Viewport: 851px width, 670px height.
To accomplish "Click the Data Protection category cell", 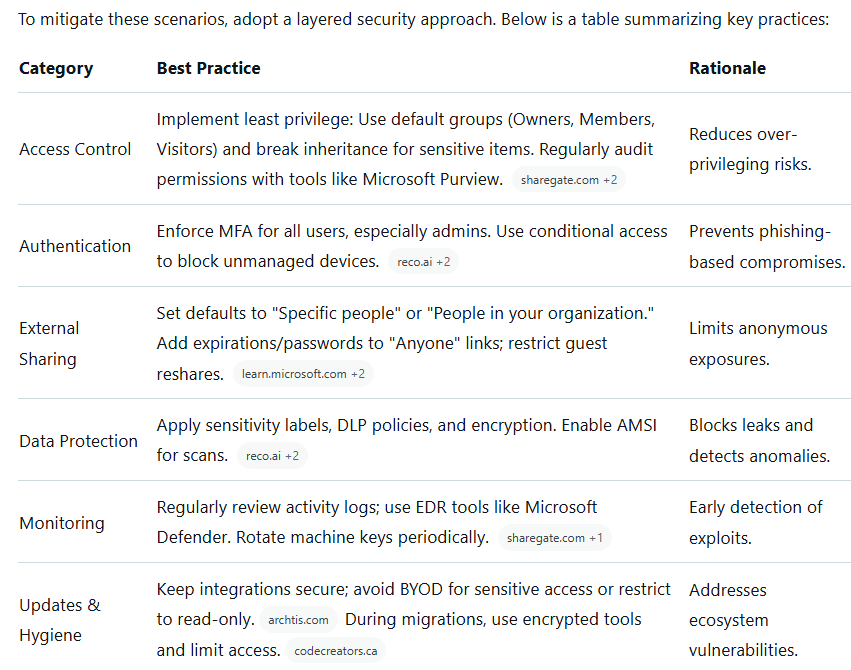I will [78, 441].
